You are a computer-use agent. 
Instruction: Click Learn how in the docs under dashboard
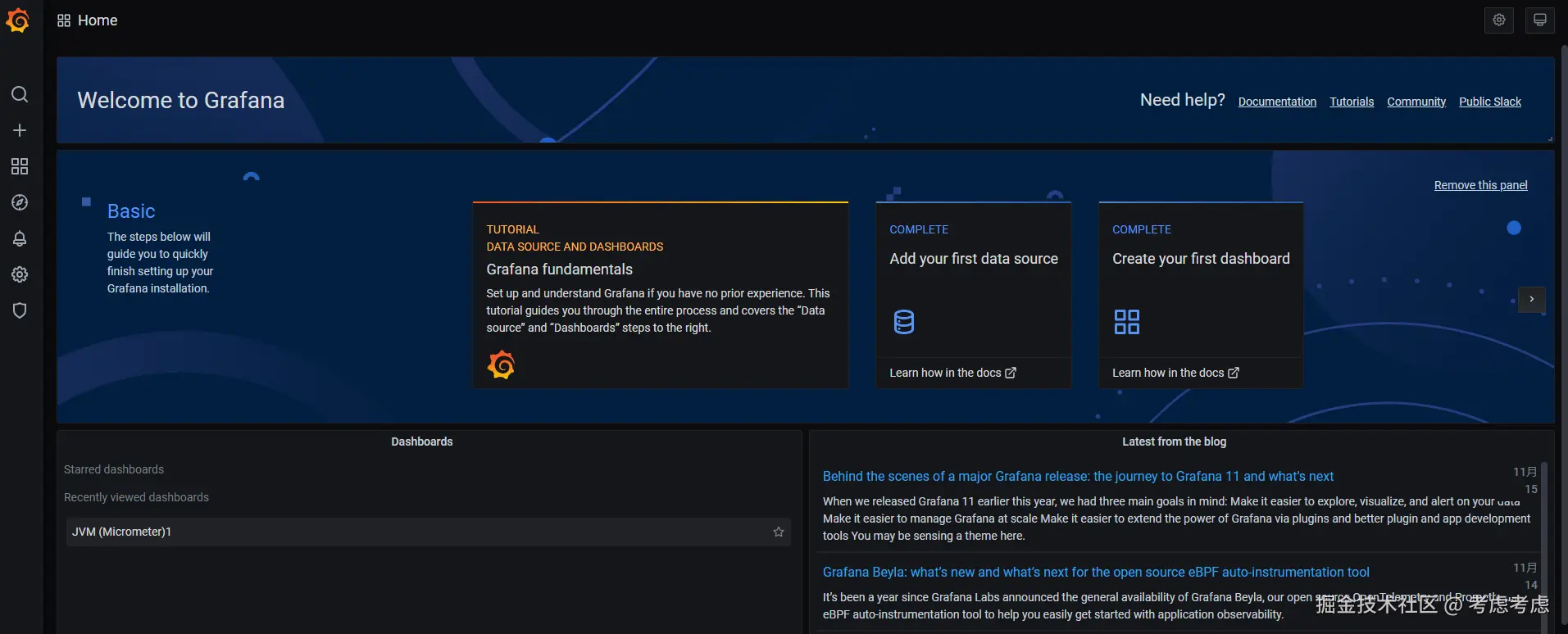point(1175,373)
